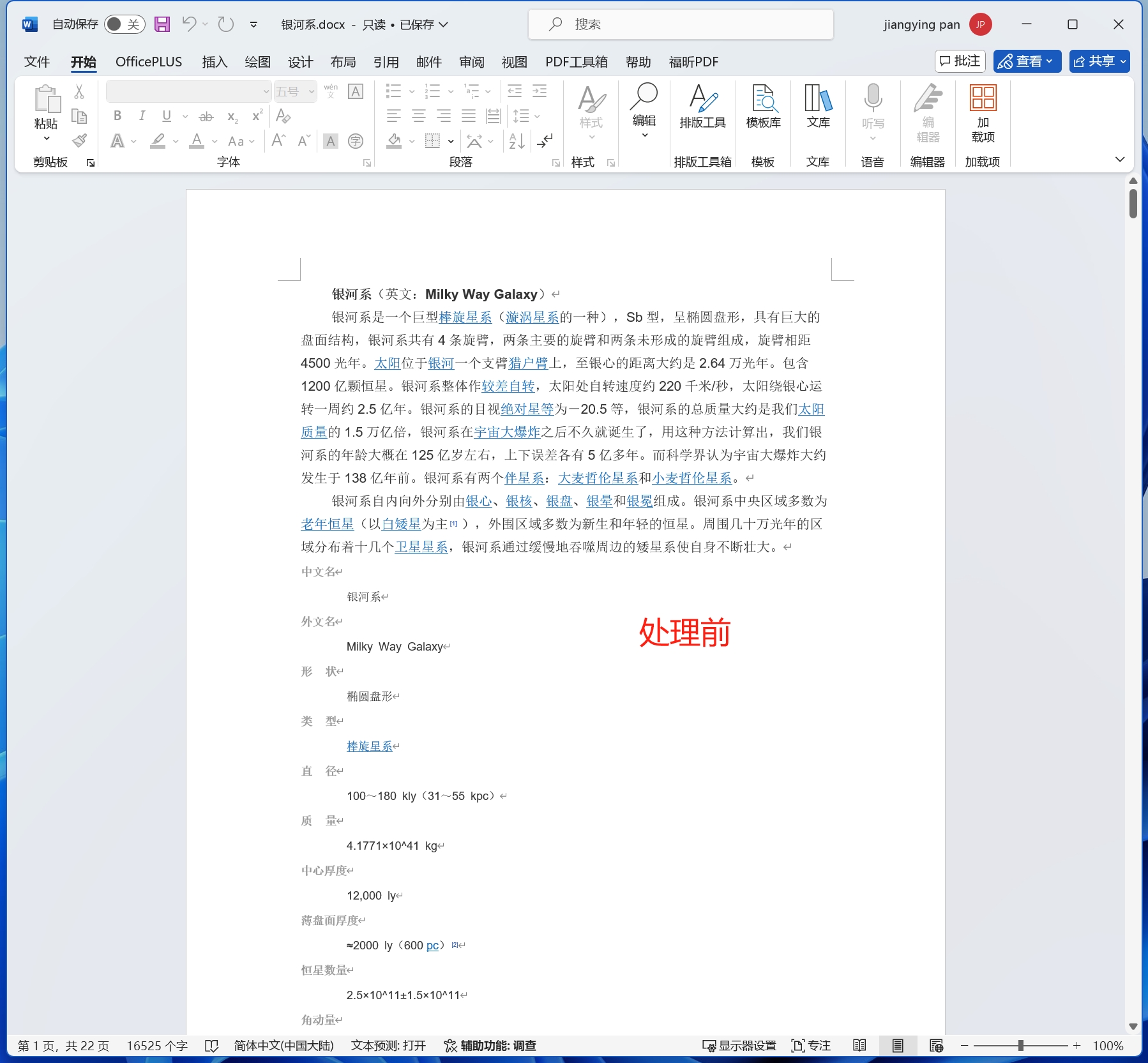Apply center paragraph alignment

click(419, 116)
